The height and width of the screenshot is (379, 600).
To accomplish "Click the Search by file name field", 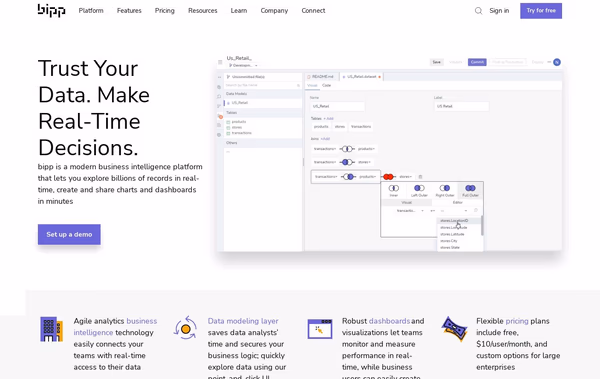I will (x=262, y=85).
